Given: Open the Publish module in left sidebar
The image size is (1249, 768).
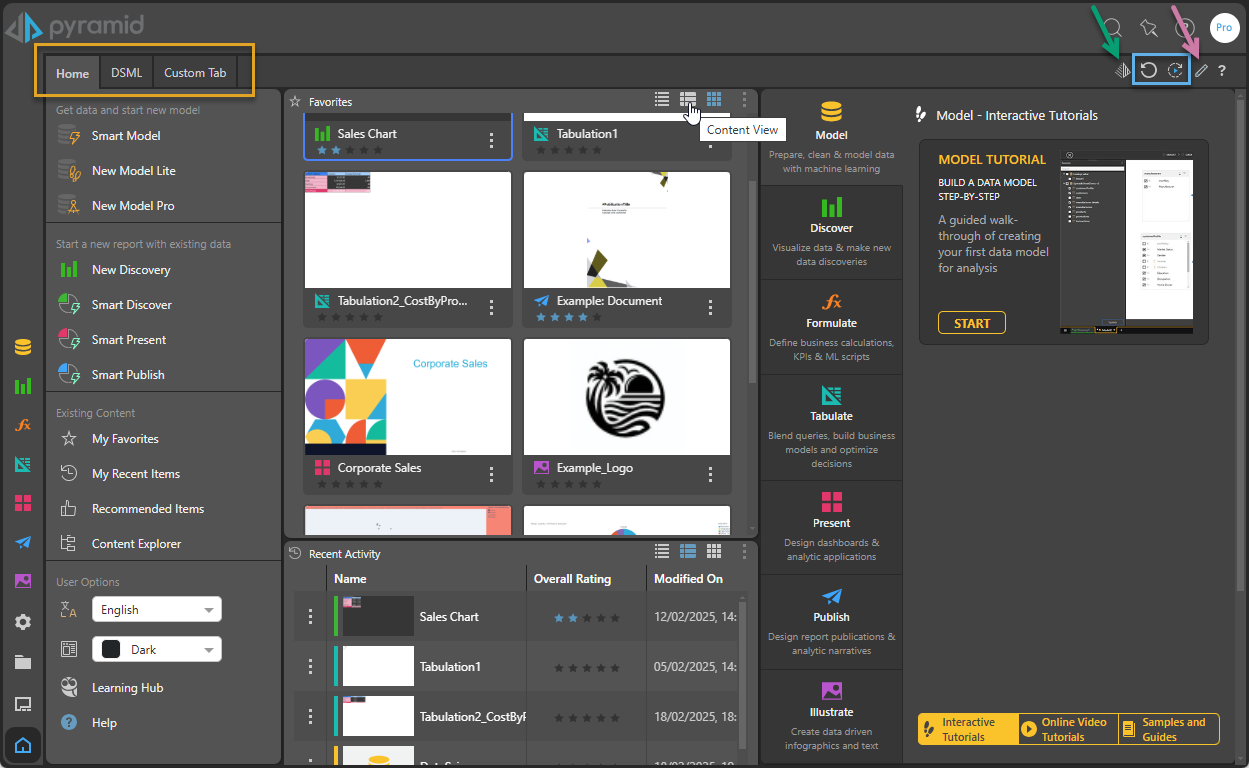Looking at the screenshot, I should click(23, 542).
